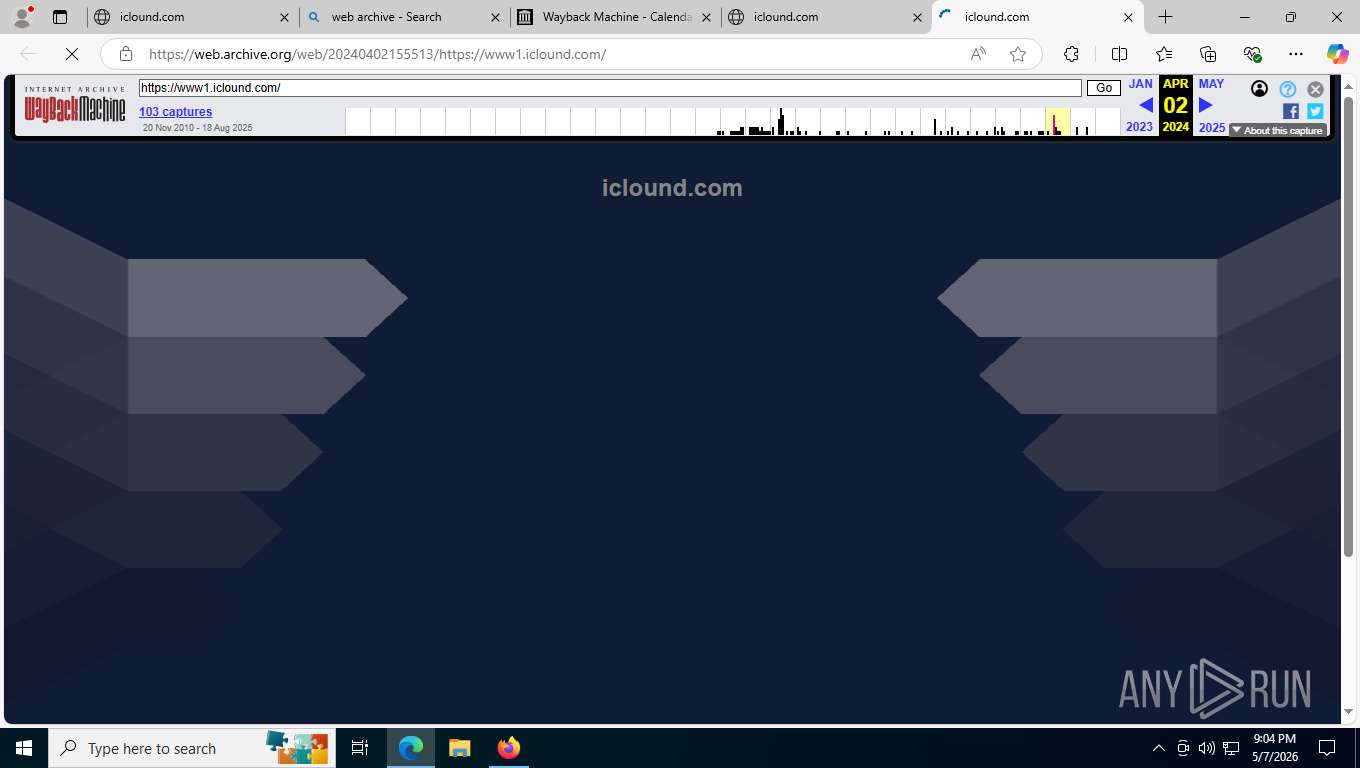Switch to web archive - Search tab
The height and width of the screenshot is (768, 1360).
click(x=405, y=17)
